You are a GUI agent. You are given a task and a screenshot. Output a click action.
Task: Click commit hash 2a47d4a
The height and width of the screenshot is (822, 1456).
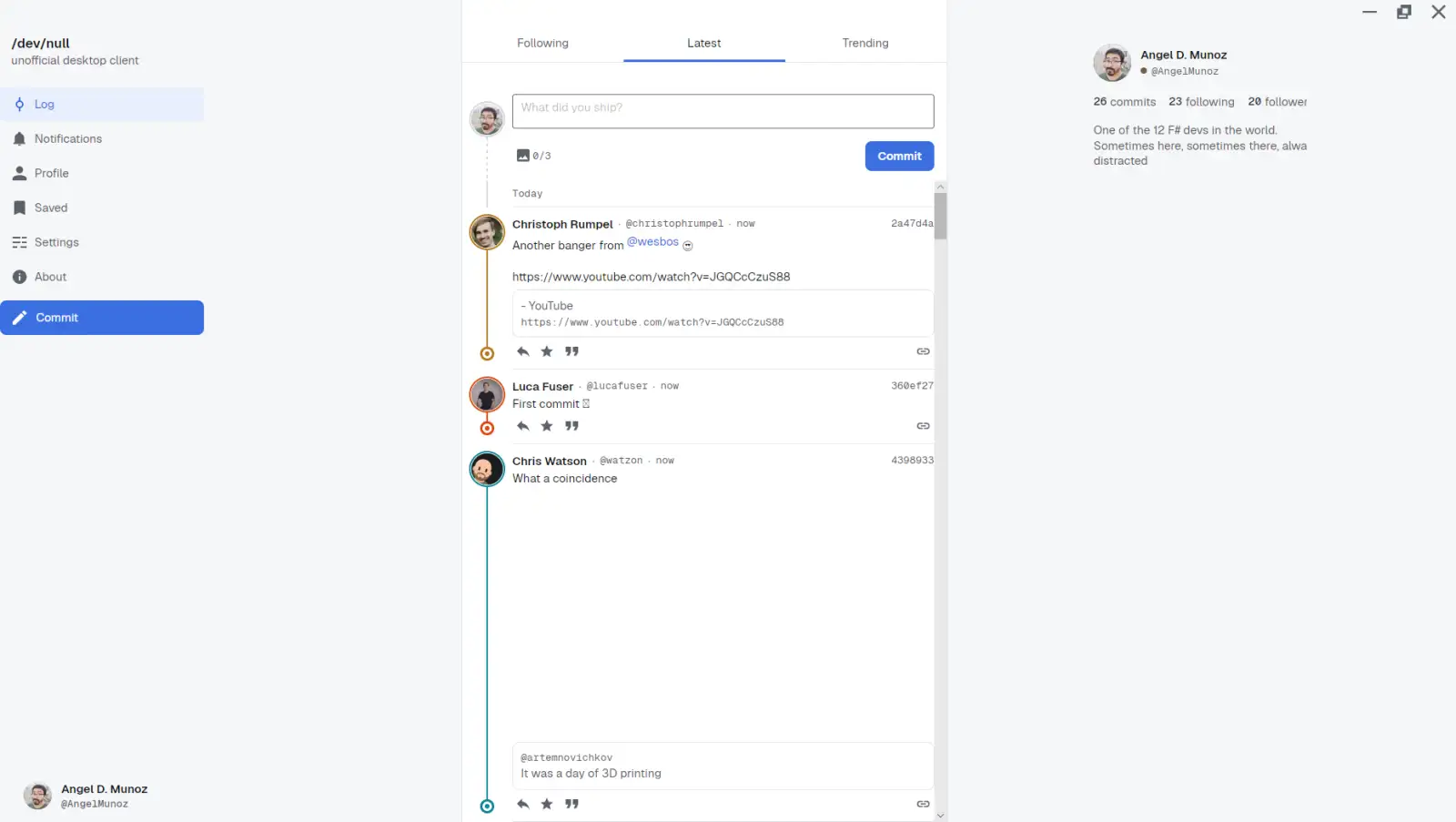click(x=912, y=224)
